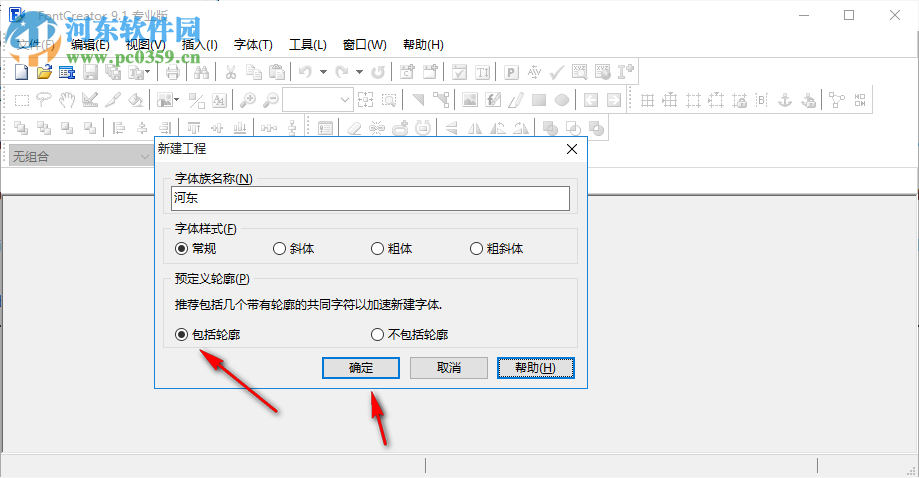Click the next glyph right arrow icon
The image size is (919, 478).
coord(614,100)
